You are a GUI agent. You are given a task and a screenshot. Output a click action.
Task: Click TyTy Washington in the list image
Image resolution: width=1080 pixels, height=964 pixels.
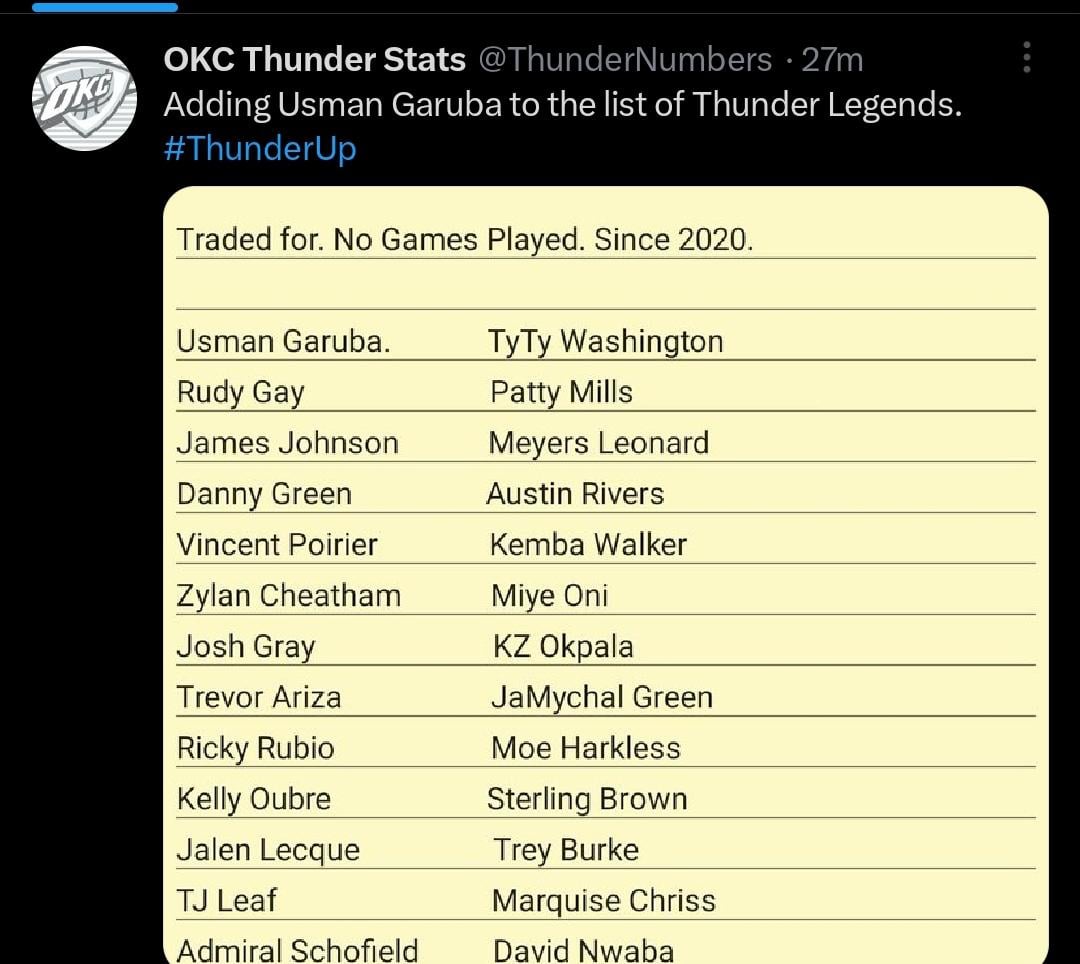(x=605, y=342)
